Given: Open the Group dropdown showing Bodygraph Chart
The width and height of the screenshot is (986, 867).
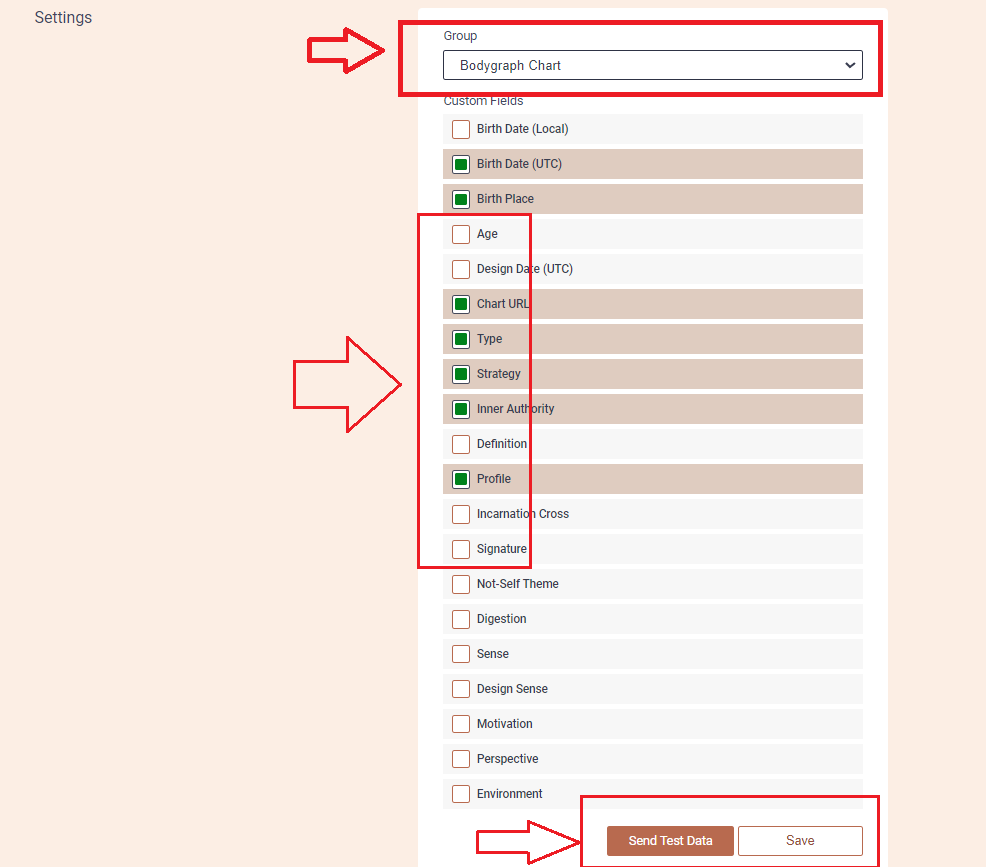Looking at the screenshot, I should click(x=653, y=65).
